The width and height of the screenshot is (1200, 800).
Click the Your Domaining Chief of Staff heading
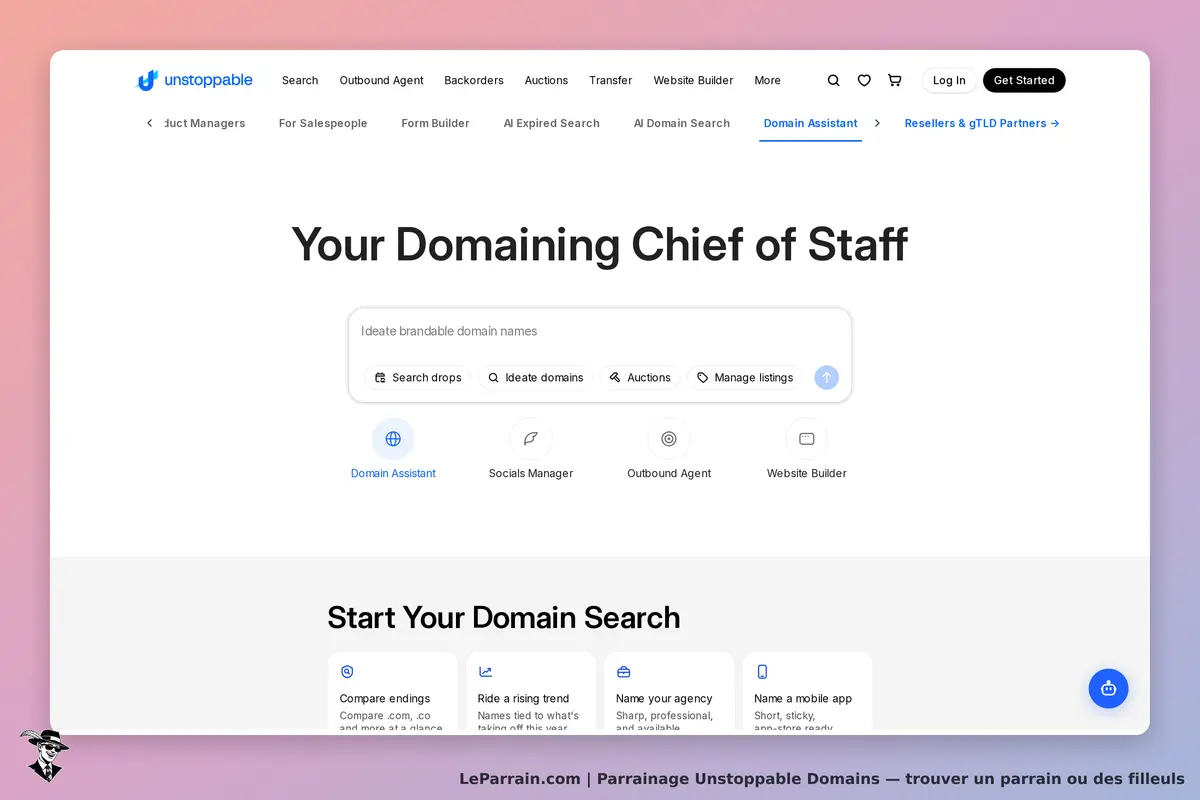pos(600,245)
